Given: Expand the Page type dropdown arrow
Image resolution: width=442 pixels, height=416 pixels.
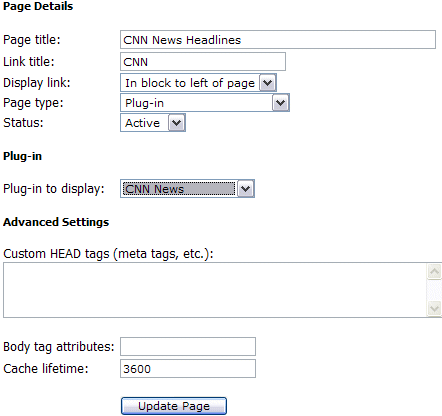Looking at the screenshot, I should (281, 103).
